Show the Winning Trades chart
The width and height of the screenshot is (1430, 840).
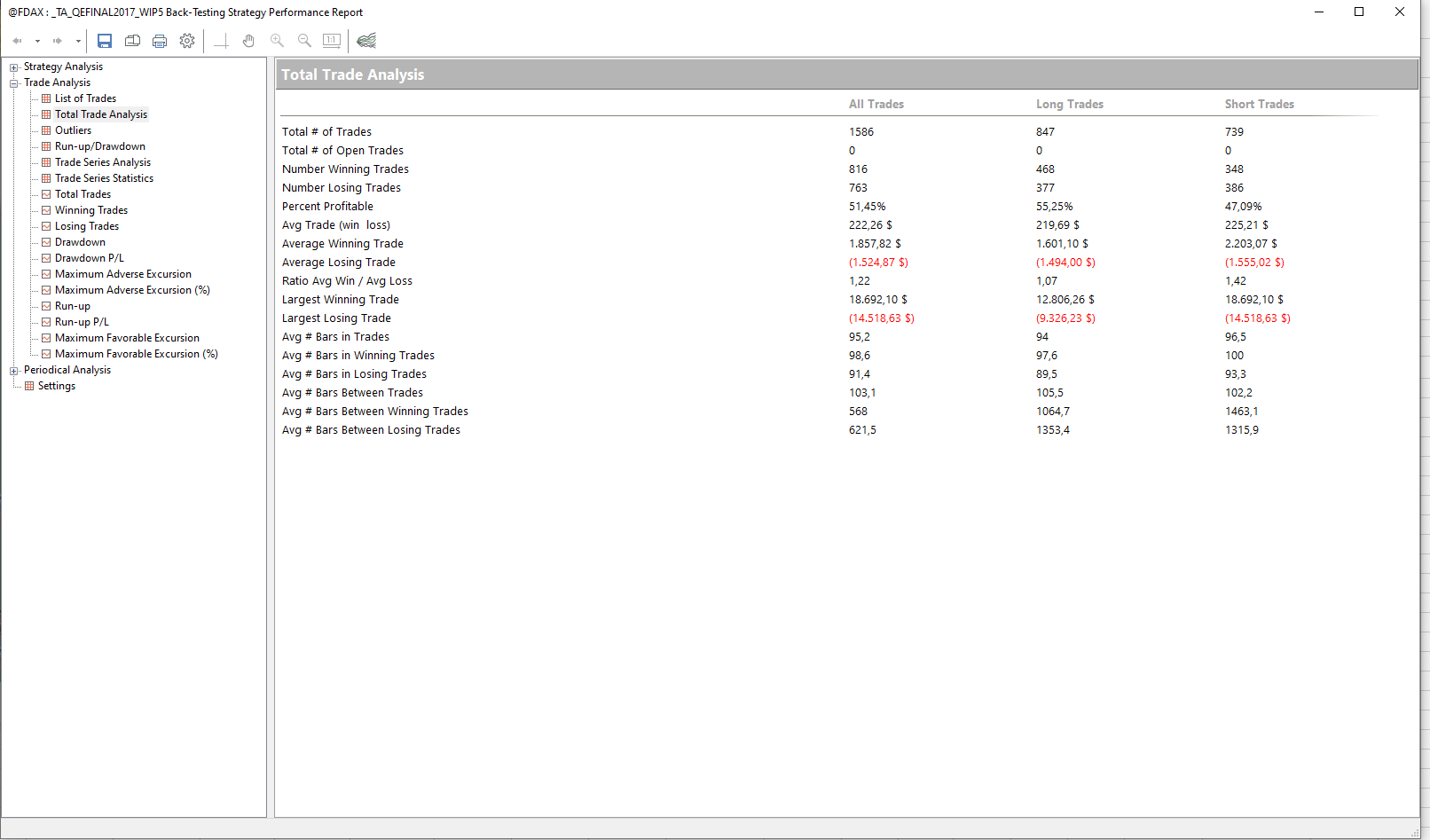coord(90,210)
